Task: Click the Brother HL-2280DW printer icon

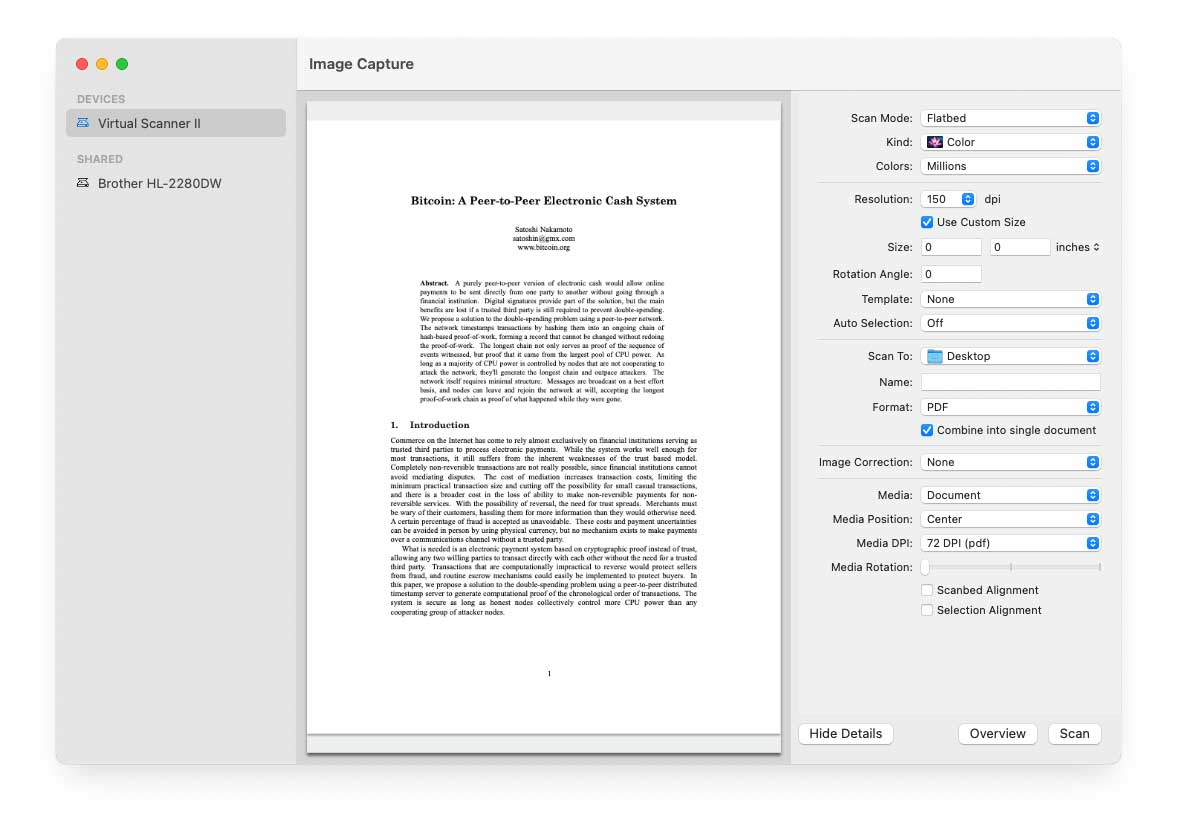Action: 83,182
